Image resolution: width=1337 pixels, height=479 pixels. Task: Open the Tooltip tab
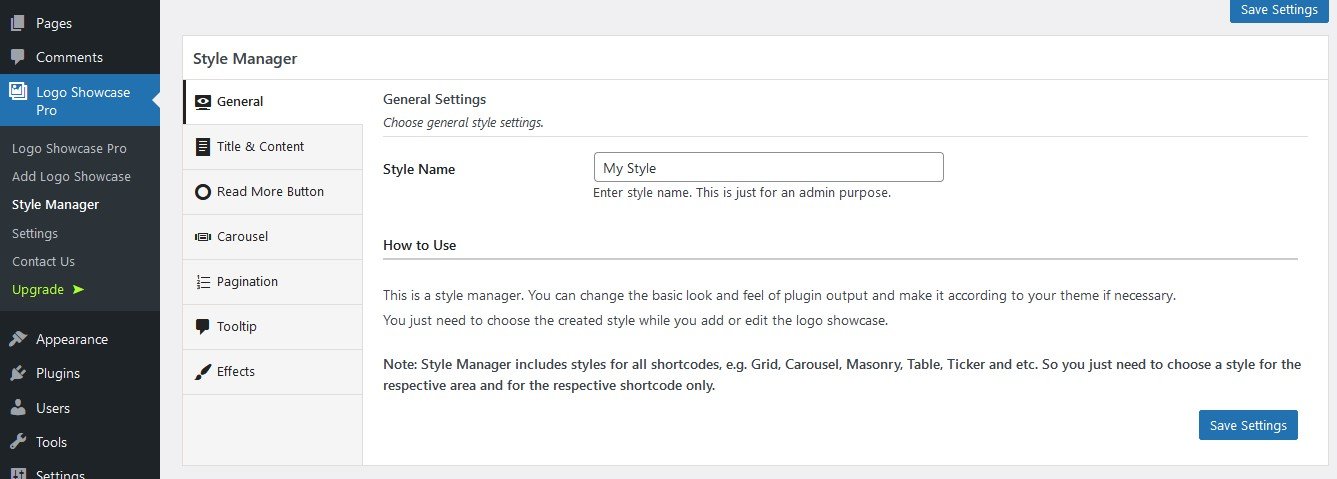(273, 326)
